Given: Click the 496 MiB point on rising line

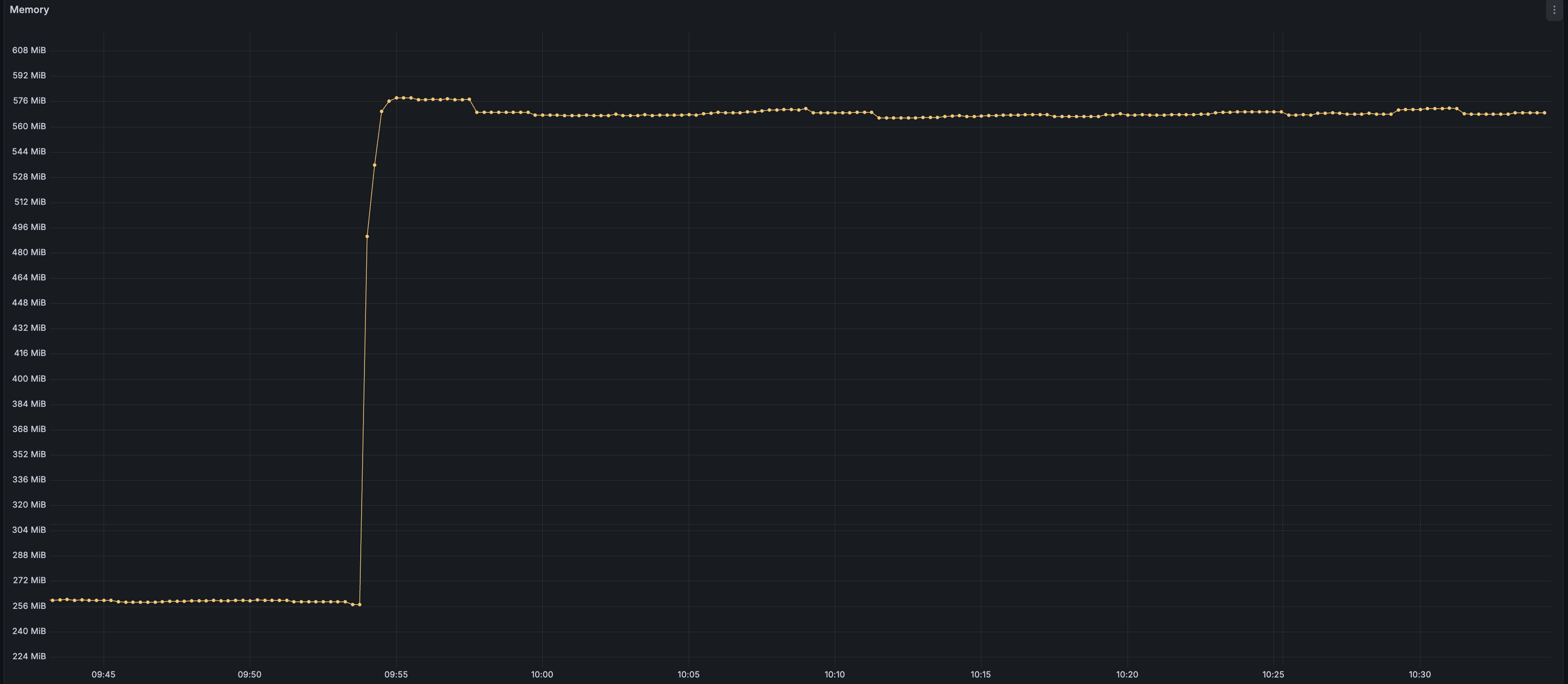Looking at the screenshot, I should coord(367,236).
